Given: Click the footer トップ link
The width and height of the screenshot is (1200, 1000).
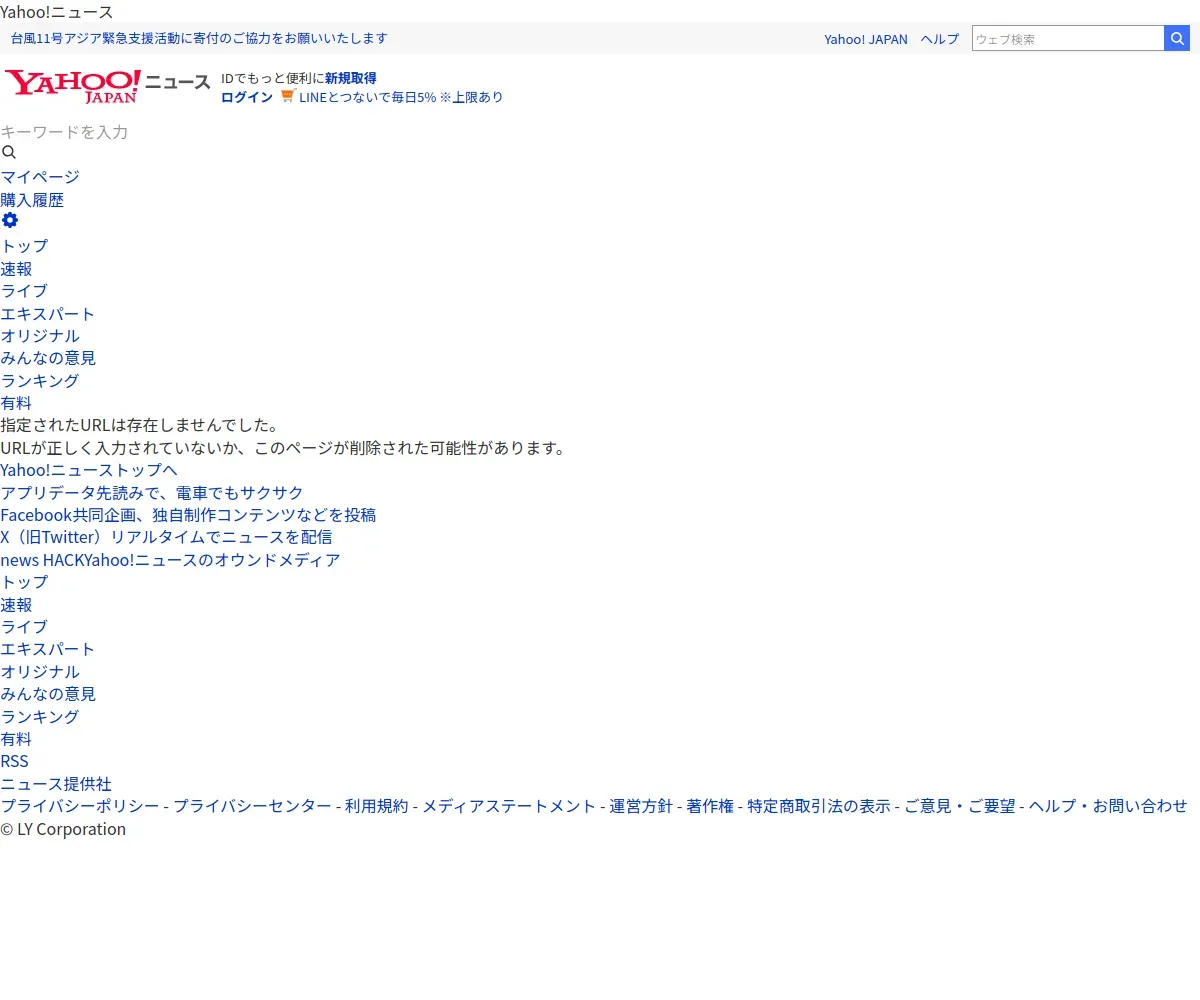Looking at the screenshot, I should pos(24,582).
